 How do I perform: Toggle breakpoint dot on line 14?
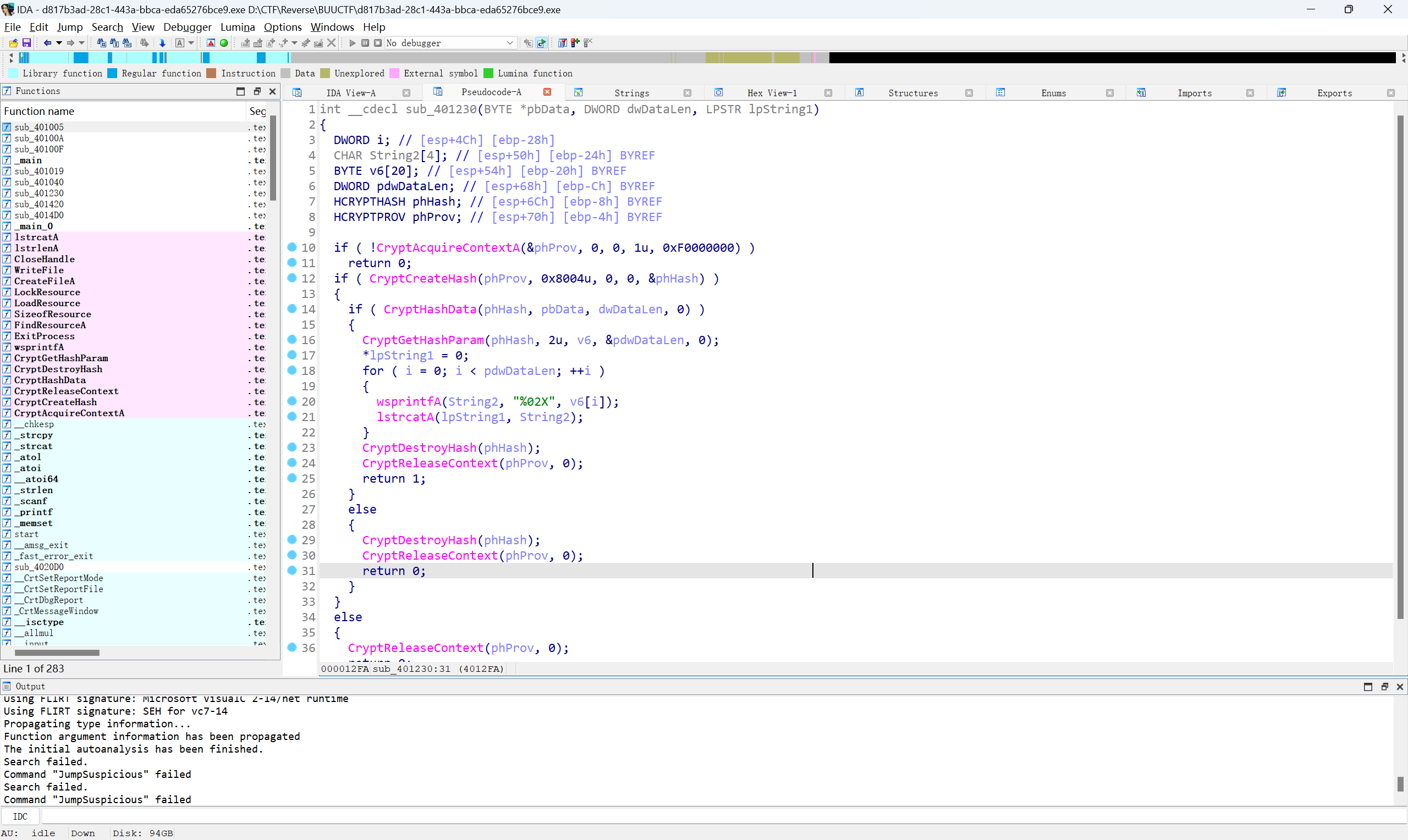(292, 308)
